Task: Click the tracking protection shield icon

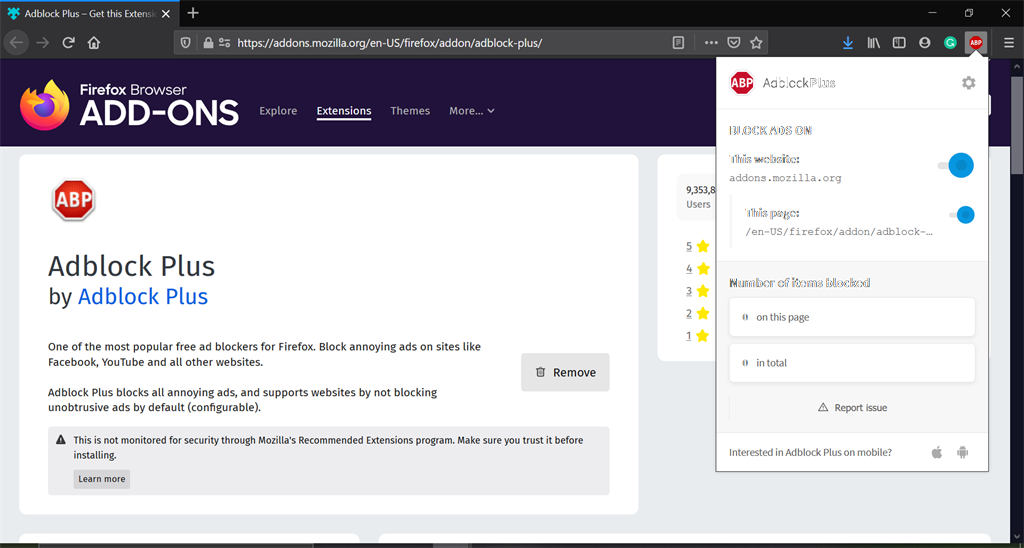Action: 186,43
